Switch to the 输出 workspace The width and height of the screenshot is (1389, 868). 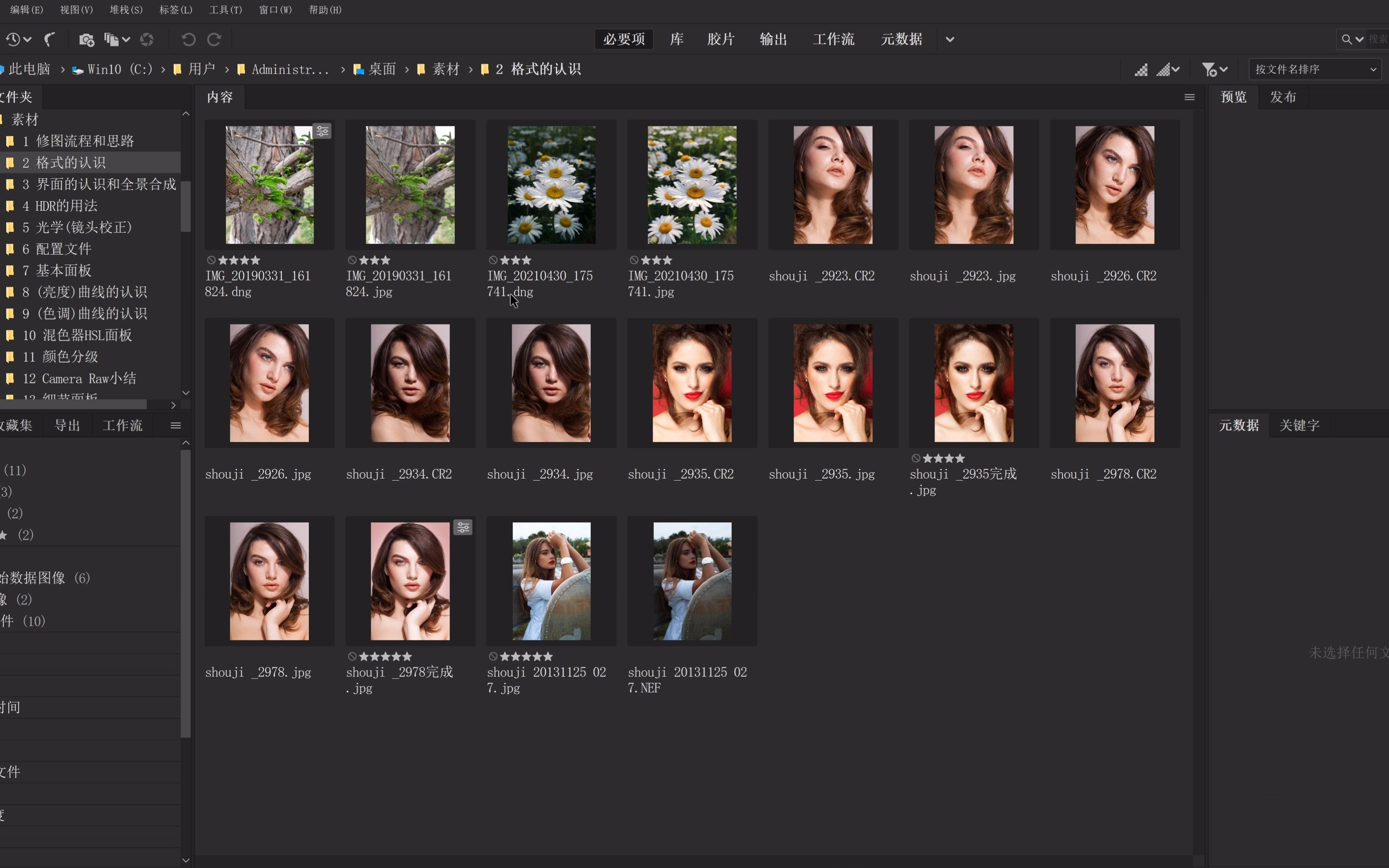pos(773,39)
